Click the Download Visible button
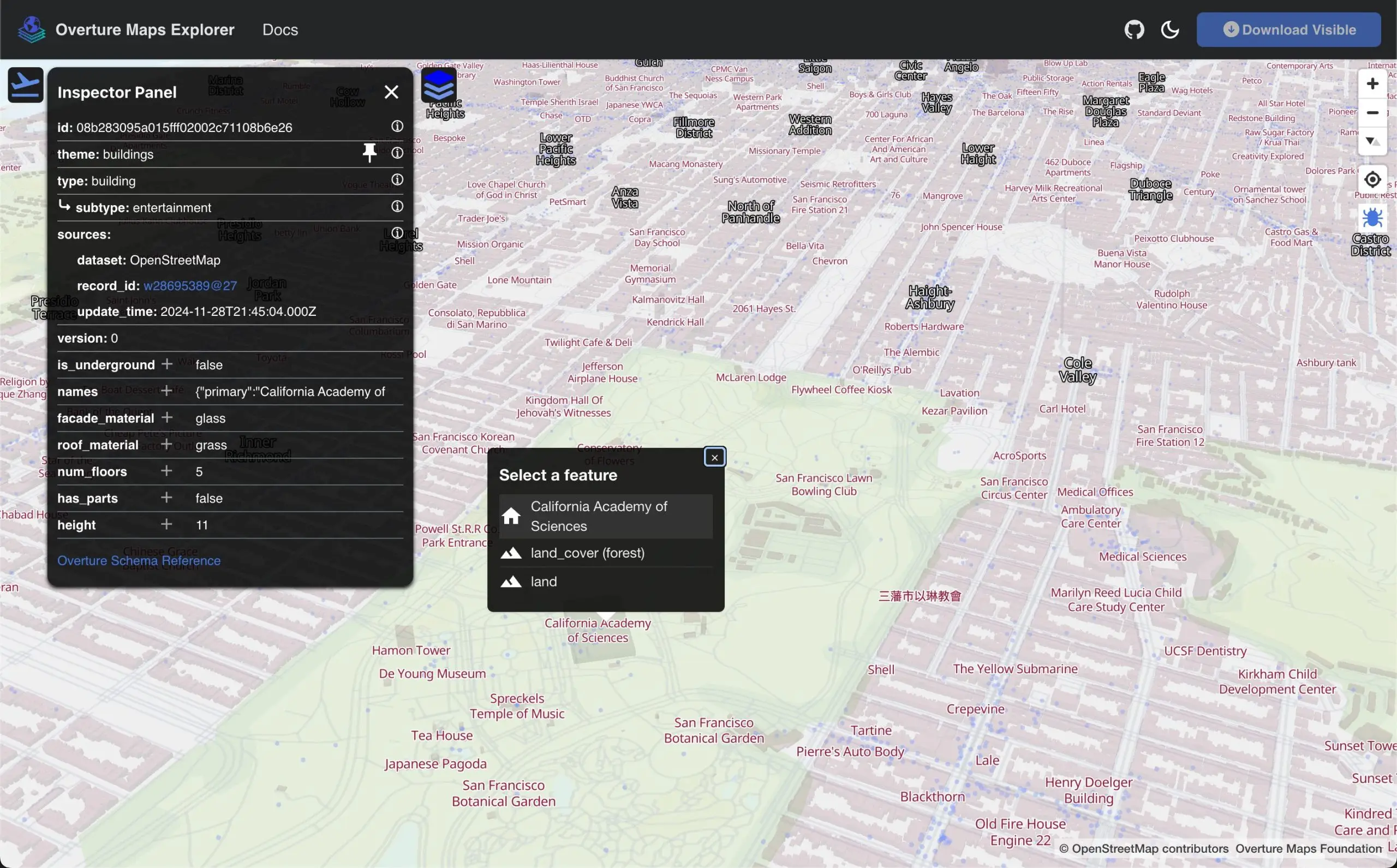Screen dimensions: 1397x868 pos(1288,29)
